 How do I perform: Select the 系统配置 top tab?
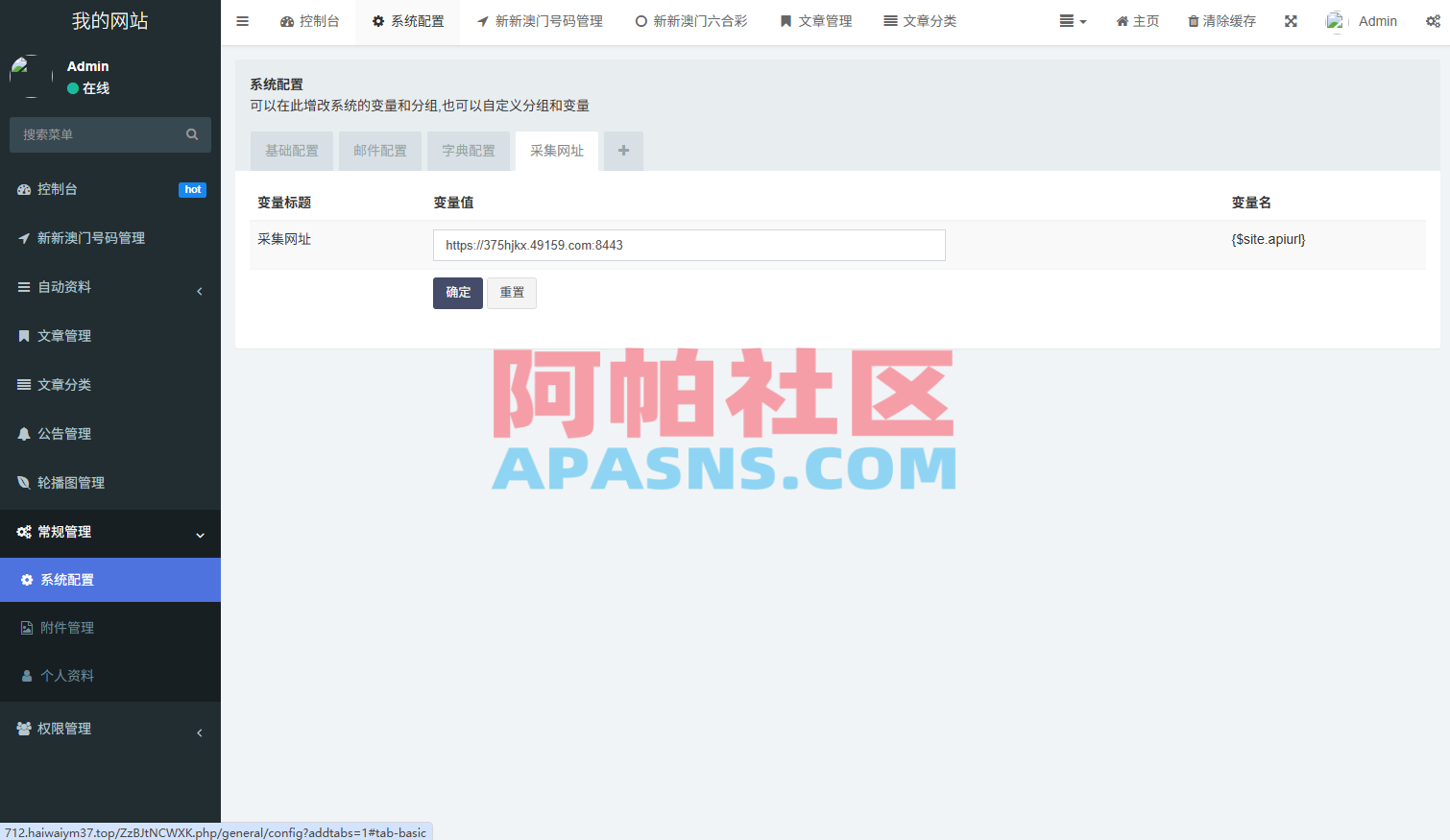click(x=408, y=21)
